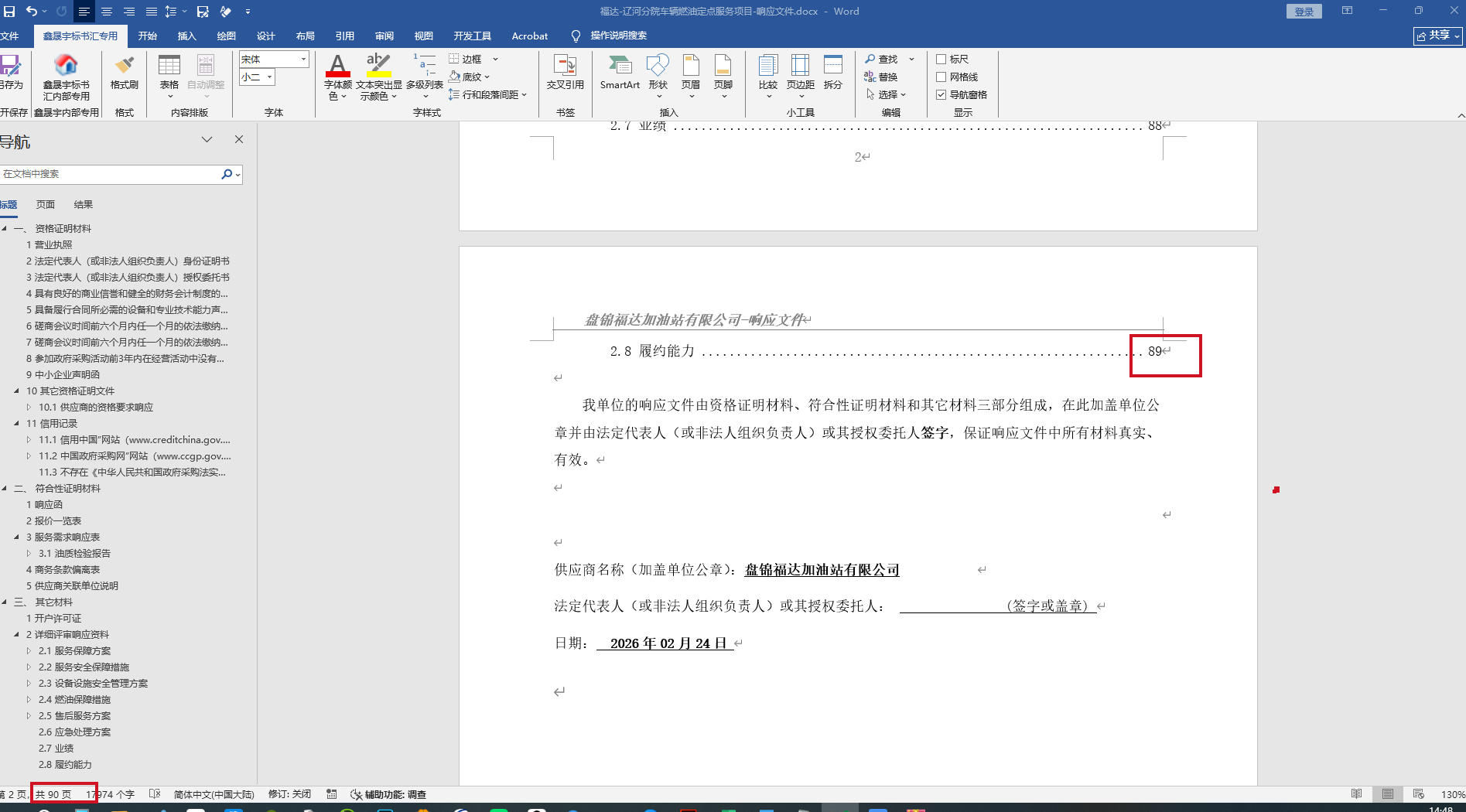The height and width of the screenshot is (812, 1466).
Task: Open the 页边距 margins tool
Action: [801, 76]
